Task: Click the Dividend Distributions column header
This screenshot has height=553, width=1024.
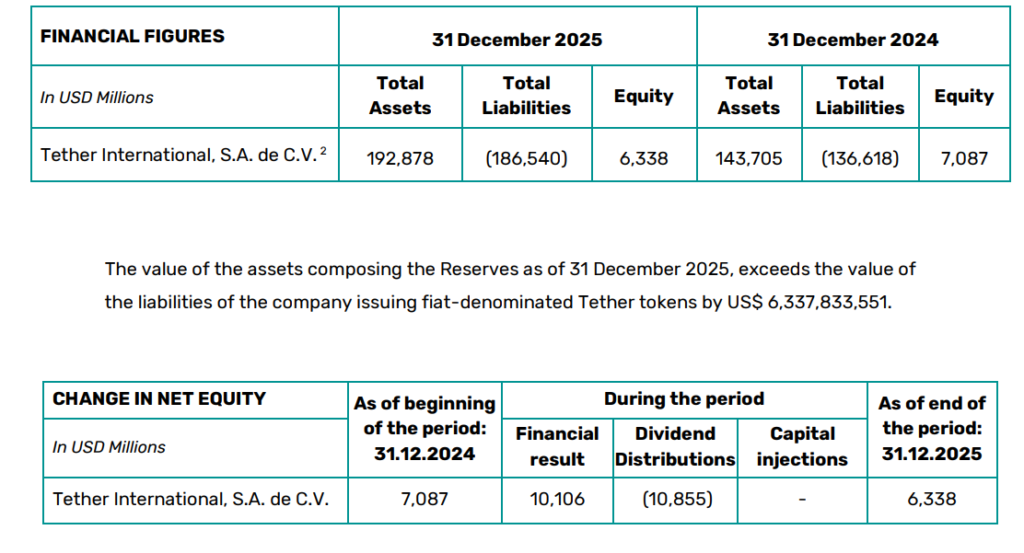Action: (675, 446)
